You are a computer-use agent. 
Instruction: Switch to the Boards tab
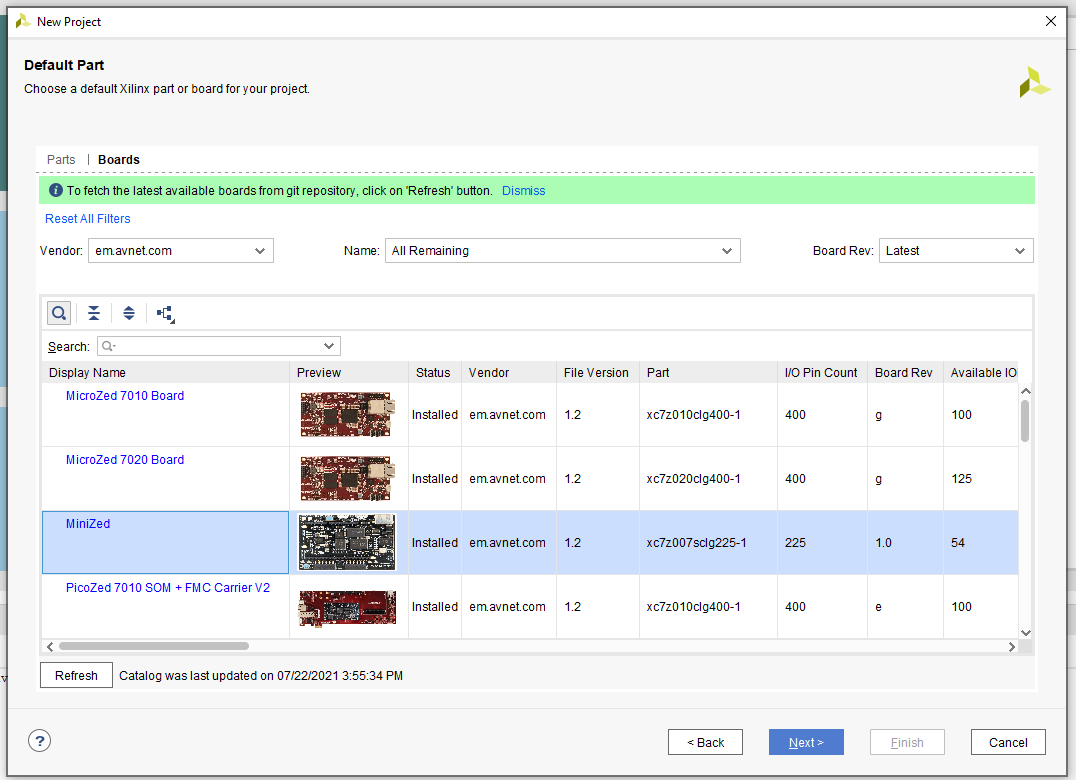(x=119, y=159)
